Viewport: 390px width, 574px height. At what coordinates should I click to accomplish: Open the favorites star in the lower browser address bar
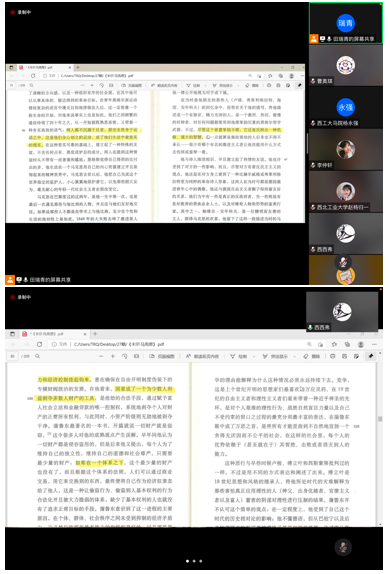point(334,344)
